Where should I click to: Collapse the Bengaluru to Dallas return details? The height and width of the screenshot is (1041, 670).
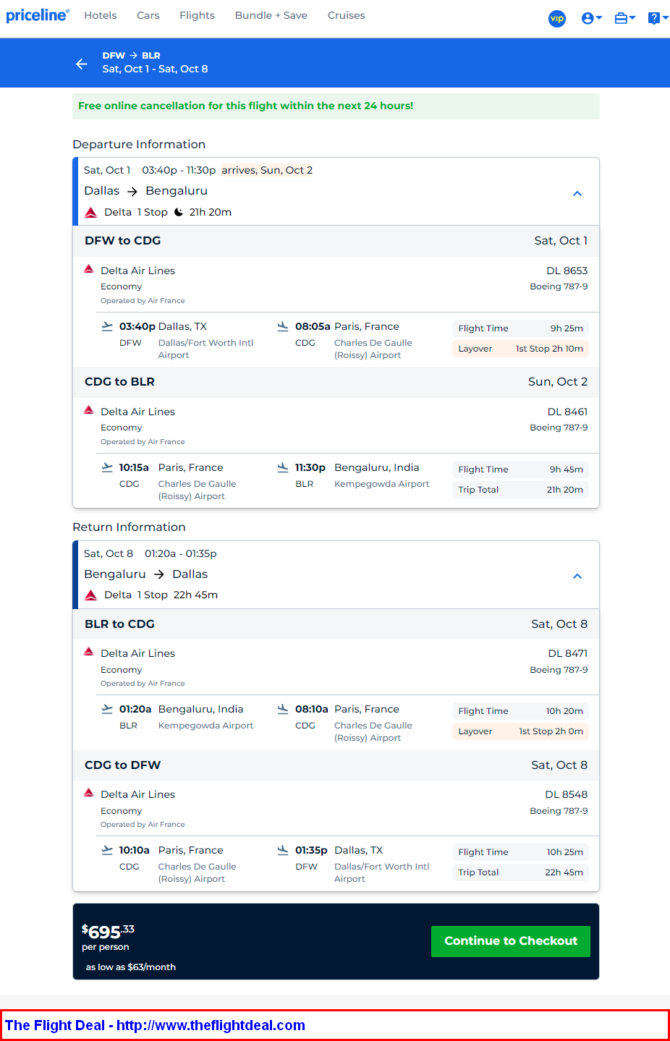click(x=577, y=576)
